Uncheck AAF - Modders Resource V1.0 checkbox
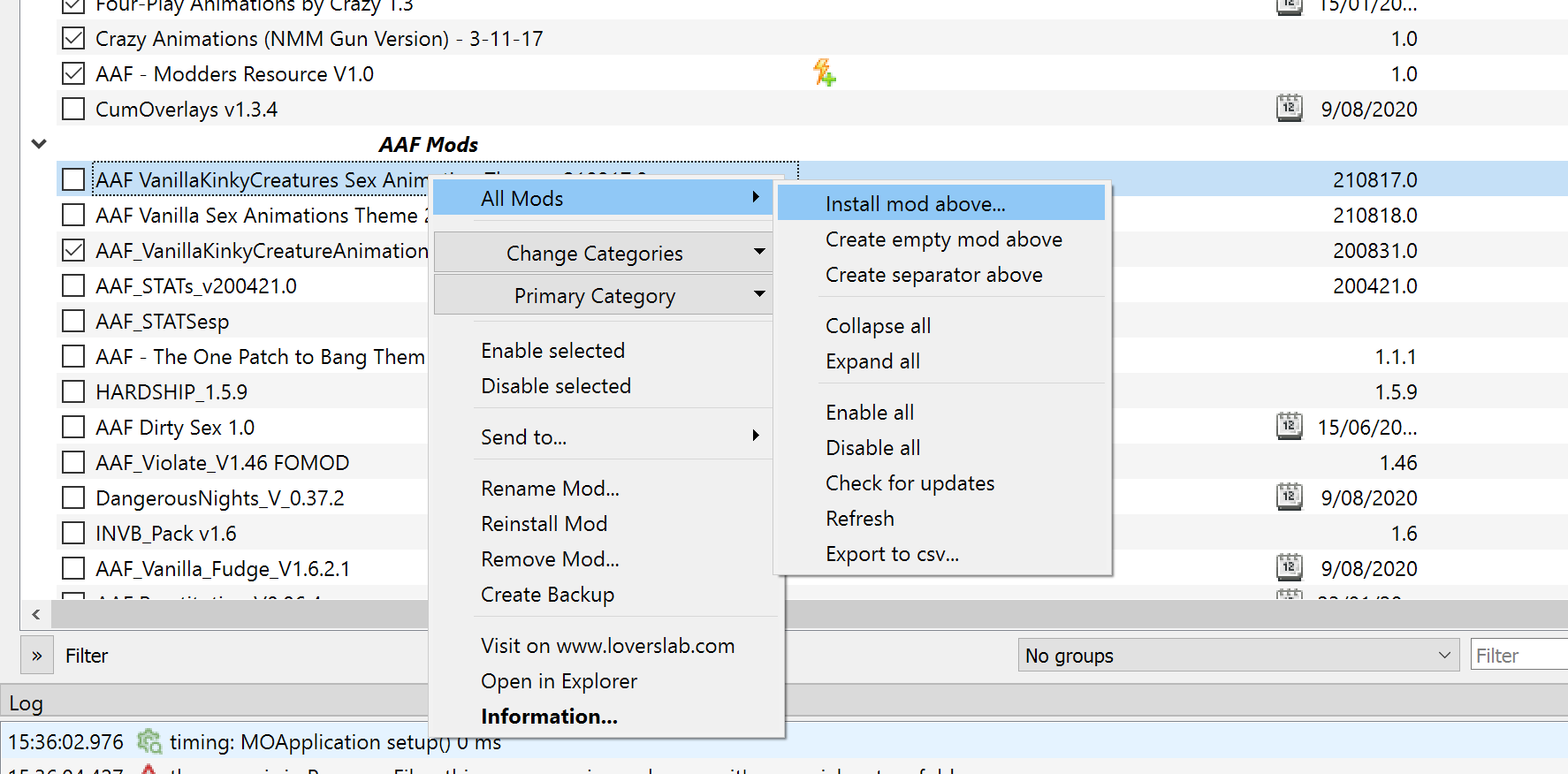 pos(73,74)
